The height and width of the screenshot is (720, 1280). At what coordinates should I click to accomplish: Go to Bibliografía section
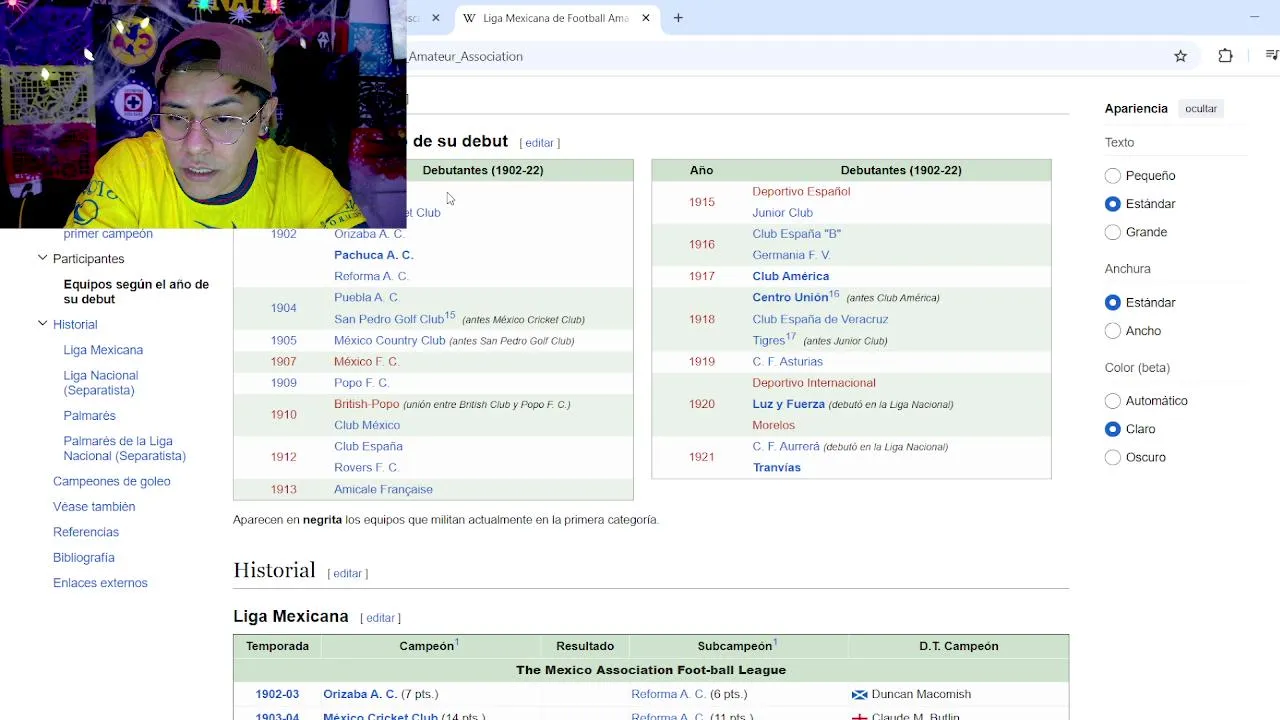[x=84, y=558]
